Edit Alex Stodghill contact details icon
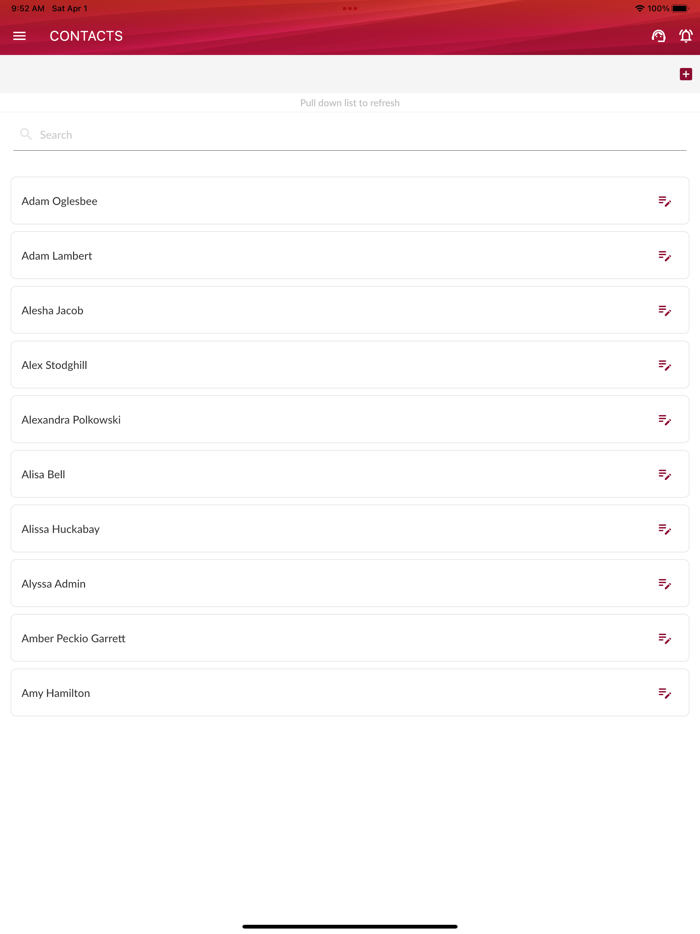Screen dimensions: 700x934 click(x=664, y=365)
